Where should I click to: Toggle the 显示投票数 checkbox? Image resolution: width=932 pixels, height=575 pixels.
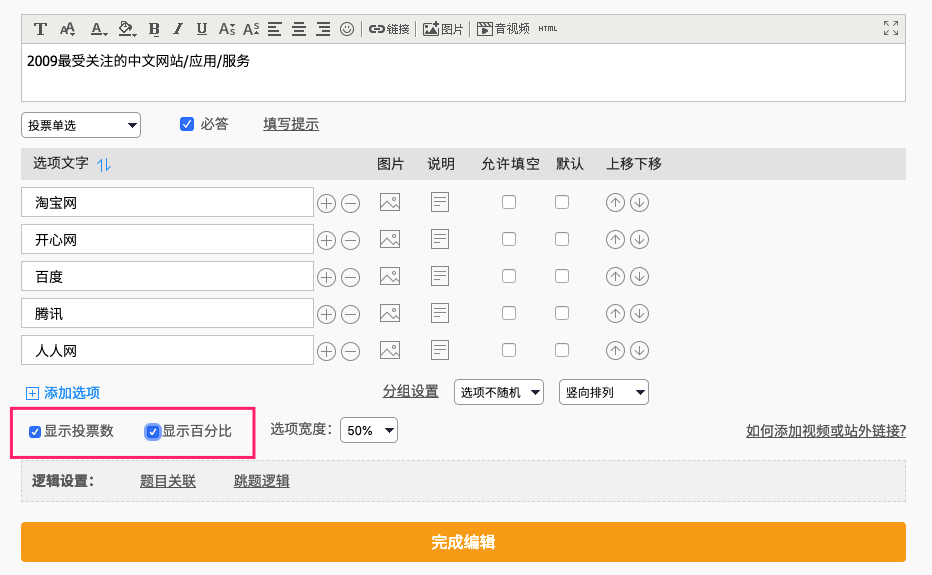pyautogui.click(x=35, y=432)
